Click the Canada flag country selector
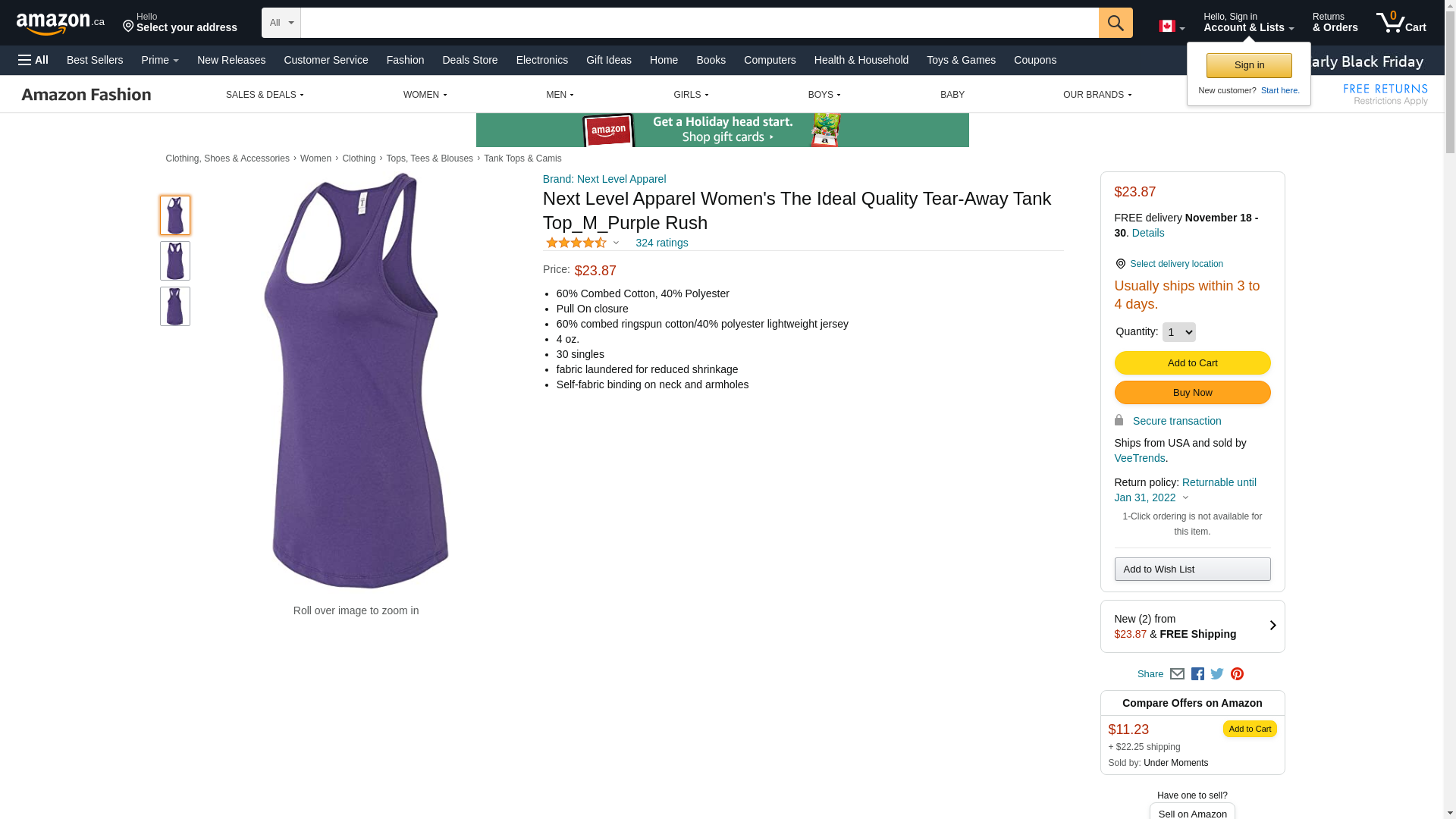This screenshot has height=819, width=1456. [x=1171, y=27]
